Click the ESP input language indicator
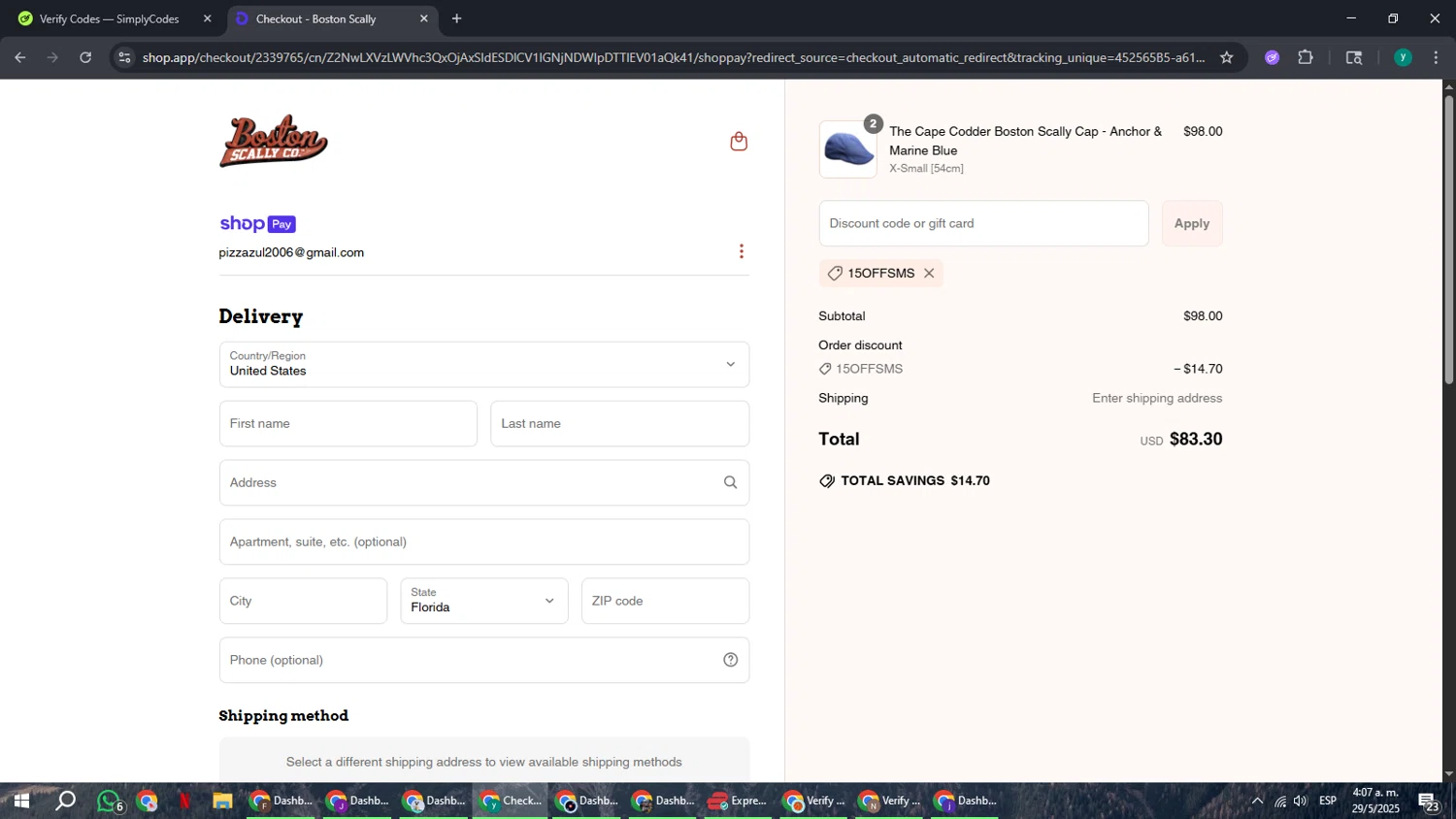The height and width of the screenshot is (819, 1456). tap(1328, 802)
